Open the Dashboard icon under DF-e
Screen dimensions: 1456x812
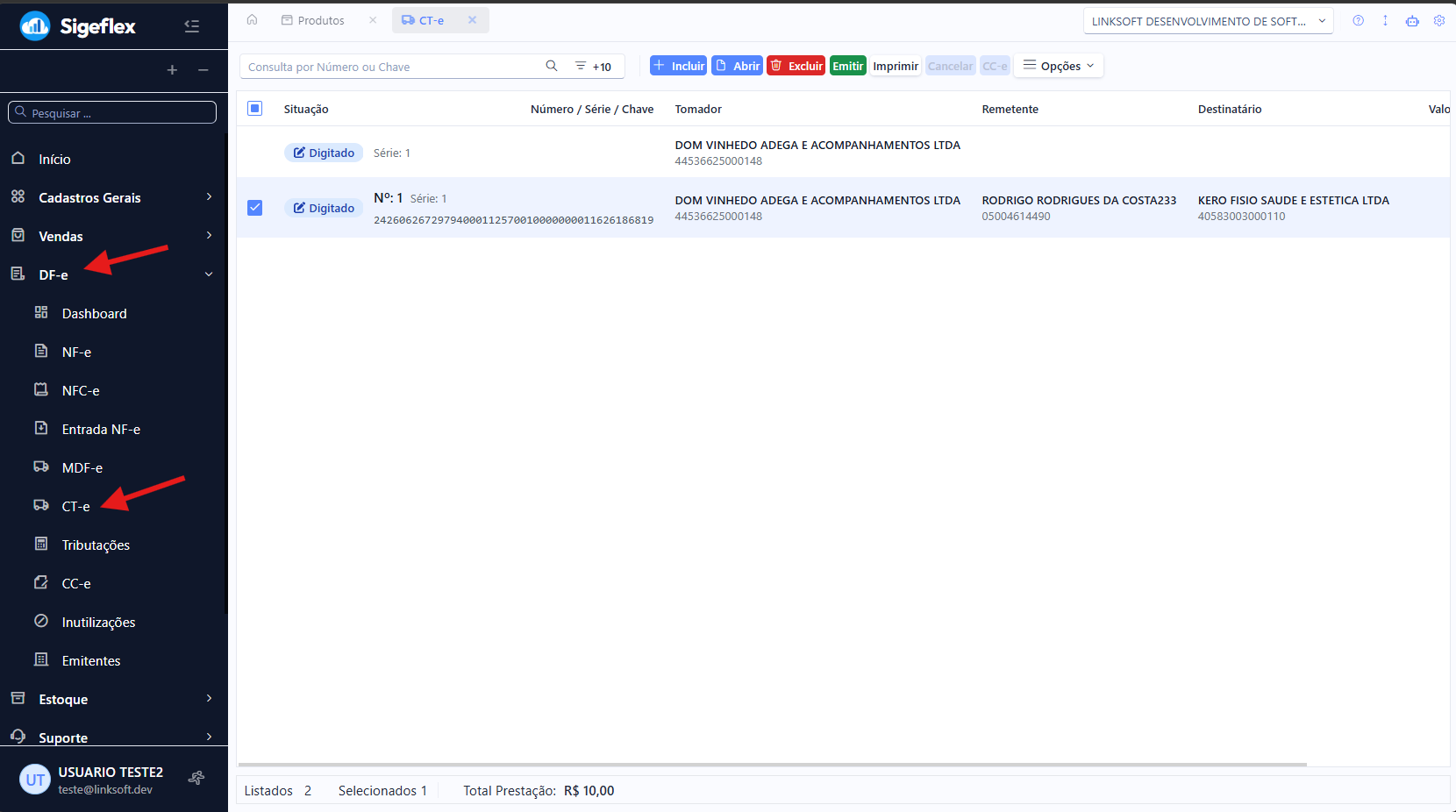click(x=41, y=313)
